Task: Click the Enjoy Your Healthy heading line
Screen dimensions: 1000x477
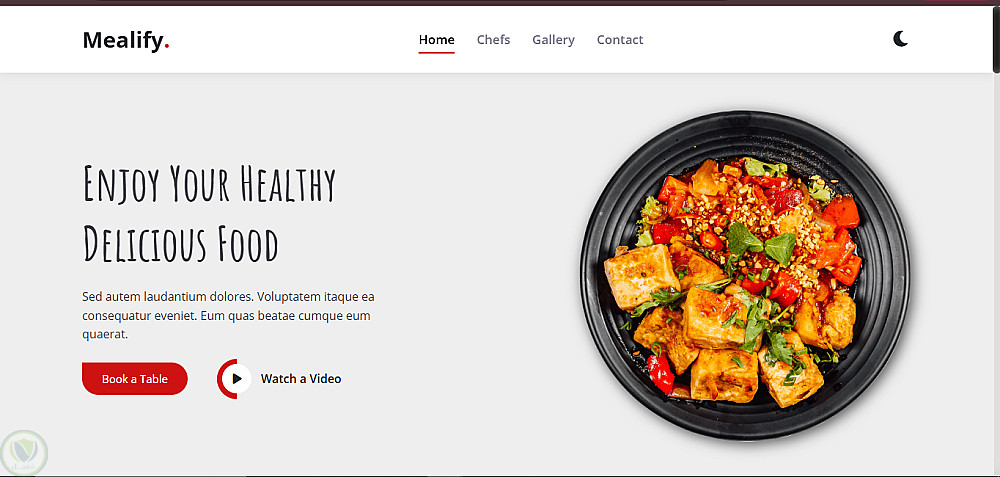Action: click(x=209, y=184)
